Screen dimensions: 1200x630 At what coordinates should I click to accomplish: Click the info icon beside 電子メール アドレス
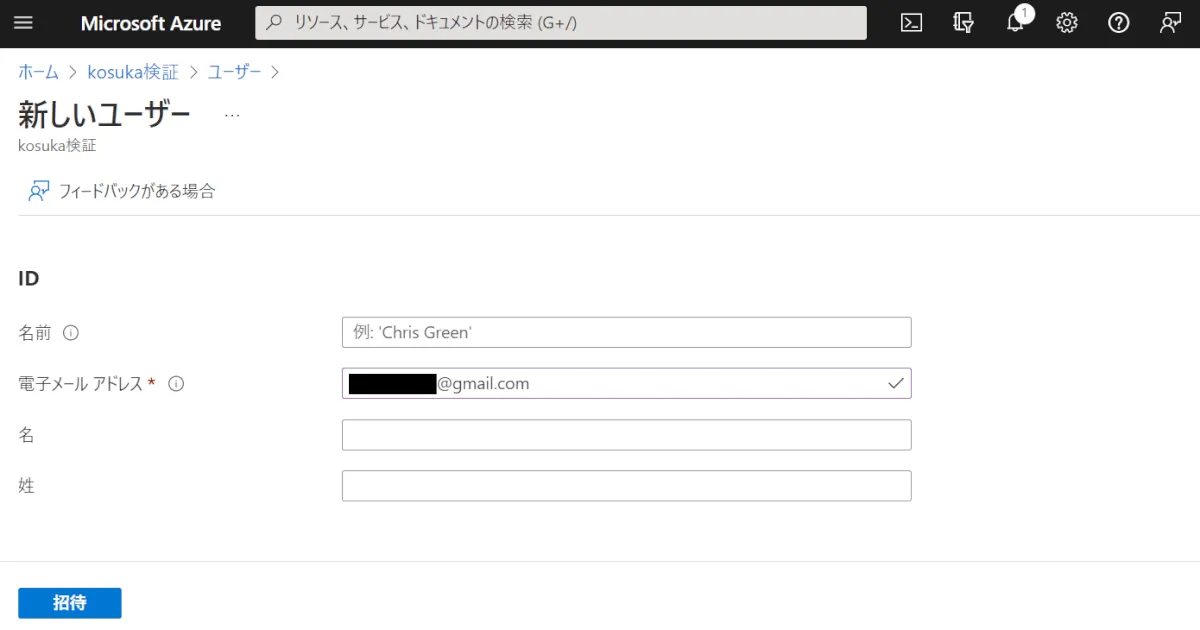[x=176, y=384]
